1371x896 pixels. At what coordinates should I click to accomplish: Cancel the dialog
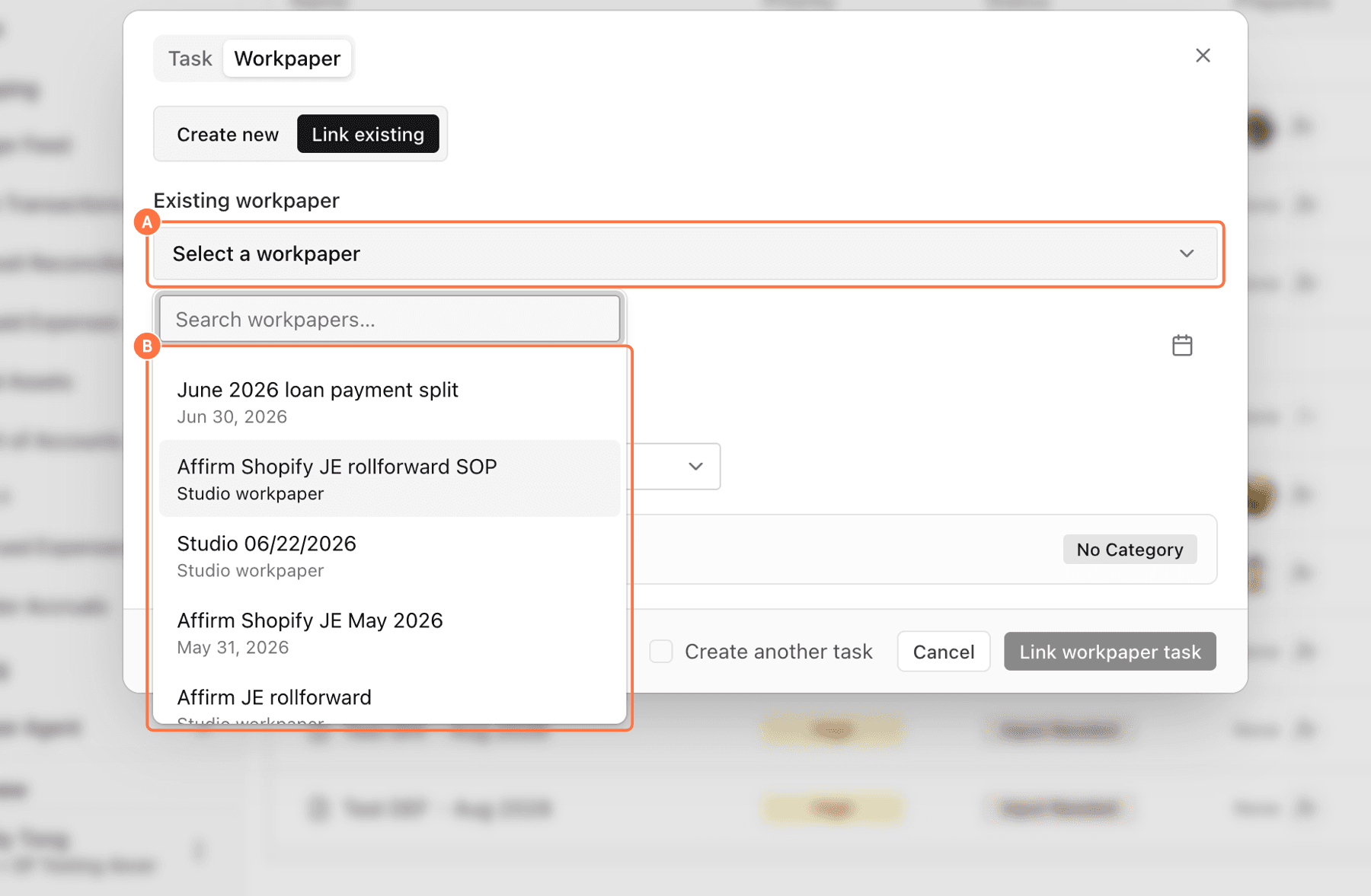tap(944, 652)
